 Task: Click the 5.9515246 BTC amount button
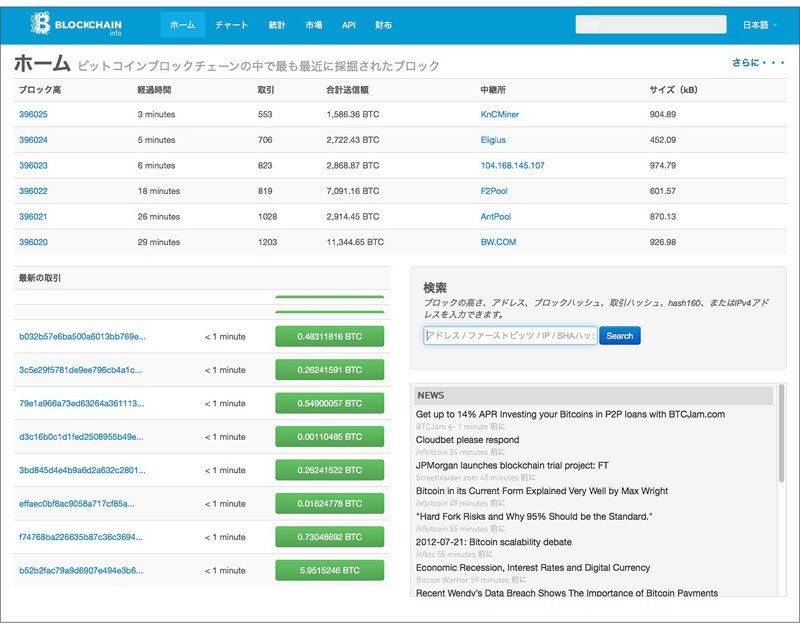pos(330,571)
